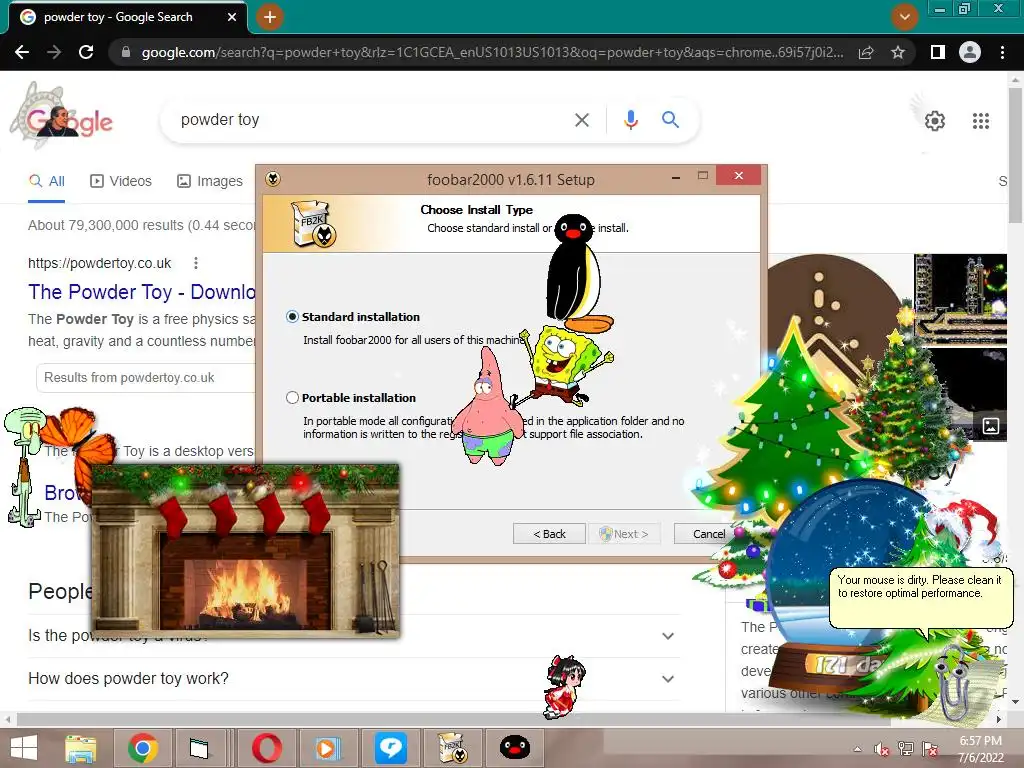Screen dimensions: 1024x768
Task: Open The Powder Toy - Download result link
Action: tap(141, 292)
